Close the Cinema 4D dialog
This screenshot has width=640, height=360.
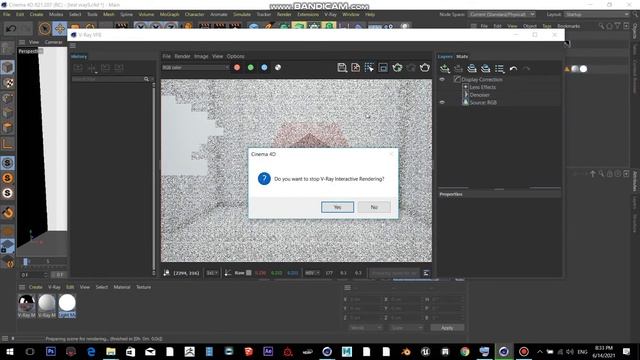(391, 154)
